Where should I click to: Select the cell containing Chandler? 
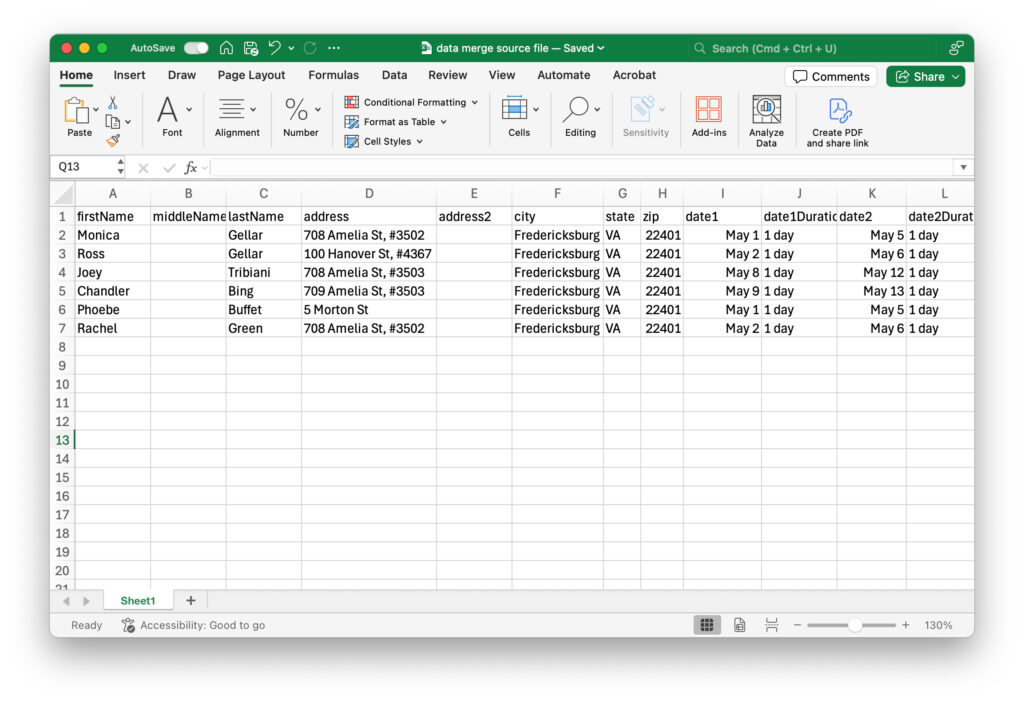(x=113, y=291)
